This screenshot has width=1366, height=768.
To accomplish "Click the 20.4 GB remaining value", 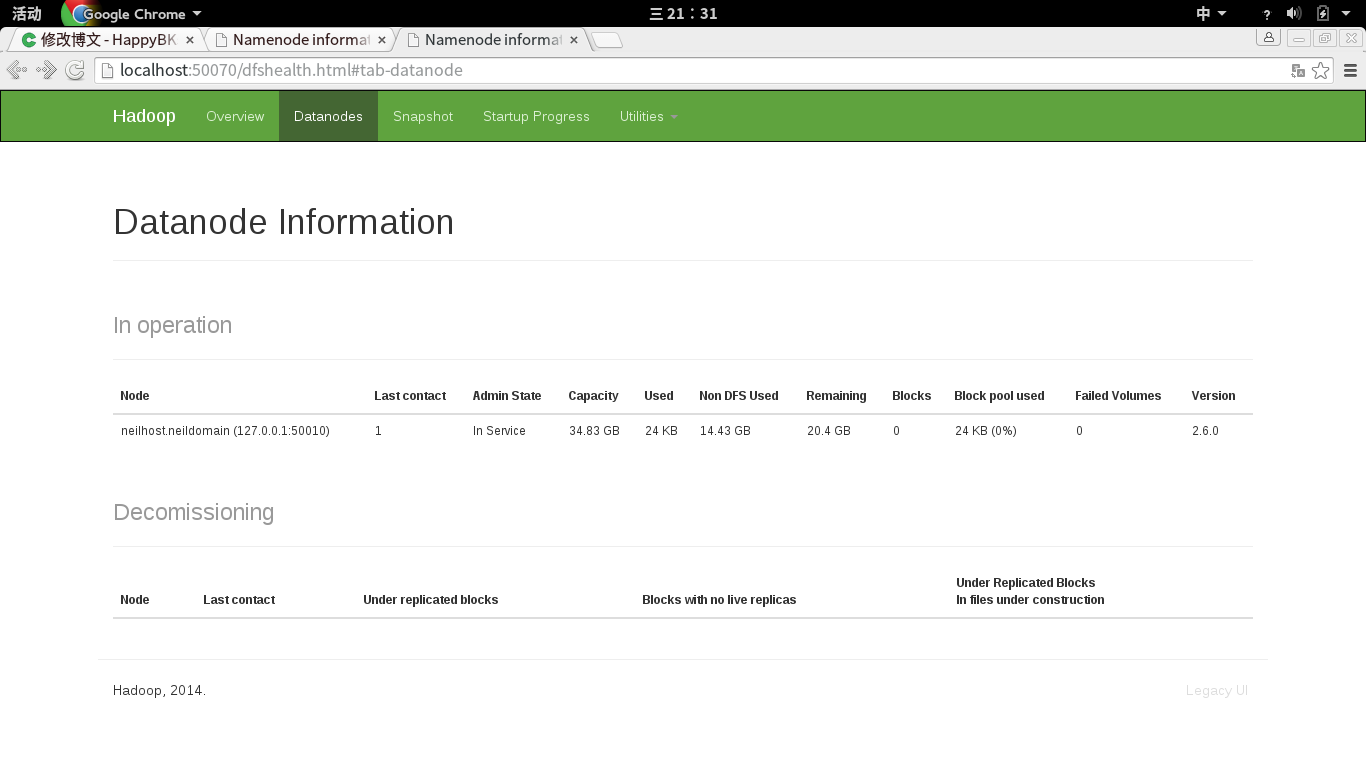I will click(829, 431).
